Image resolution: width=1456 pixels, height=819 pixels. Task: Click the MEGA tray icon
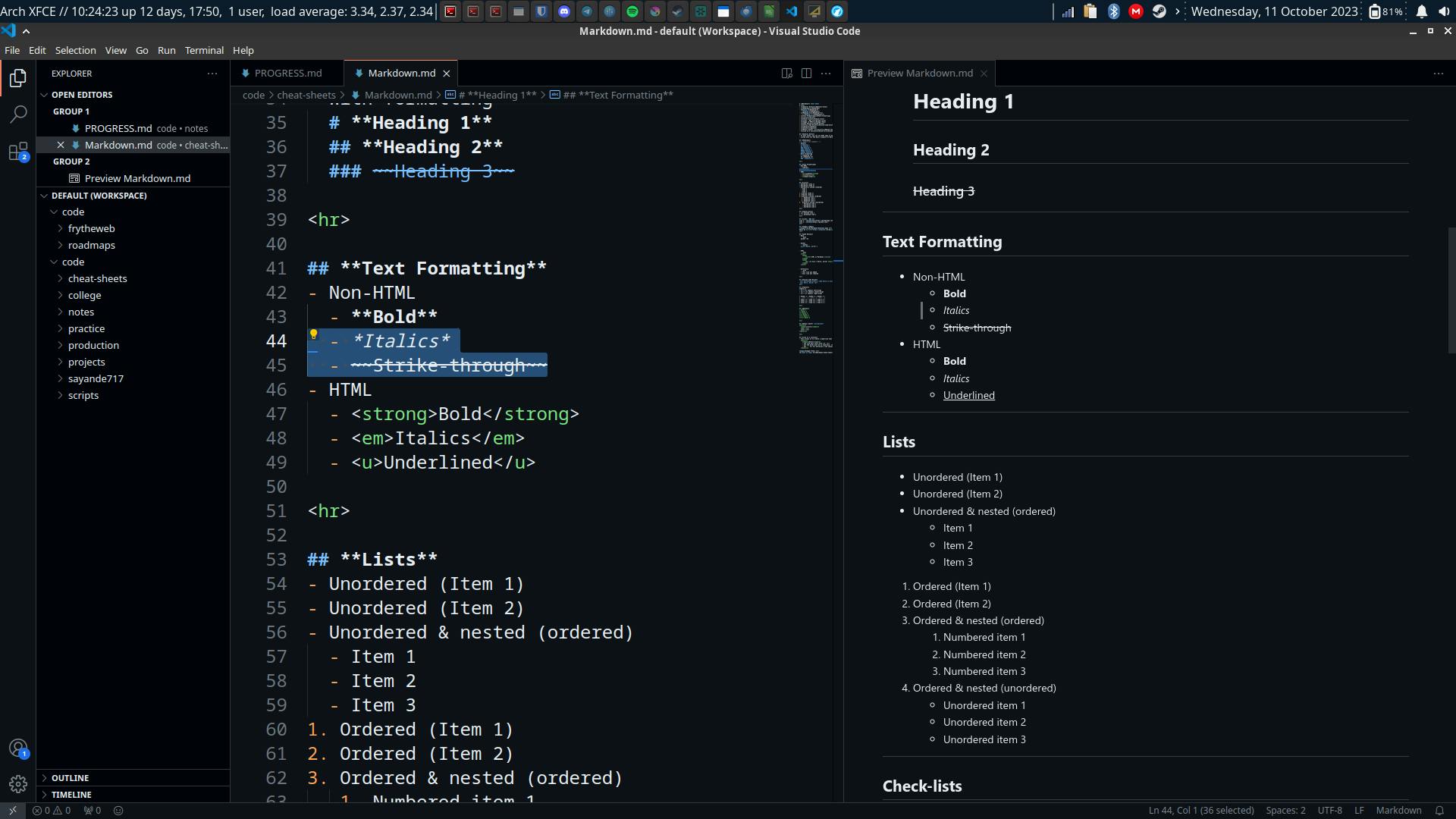(1136, 11)
